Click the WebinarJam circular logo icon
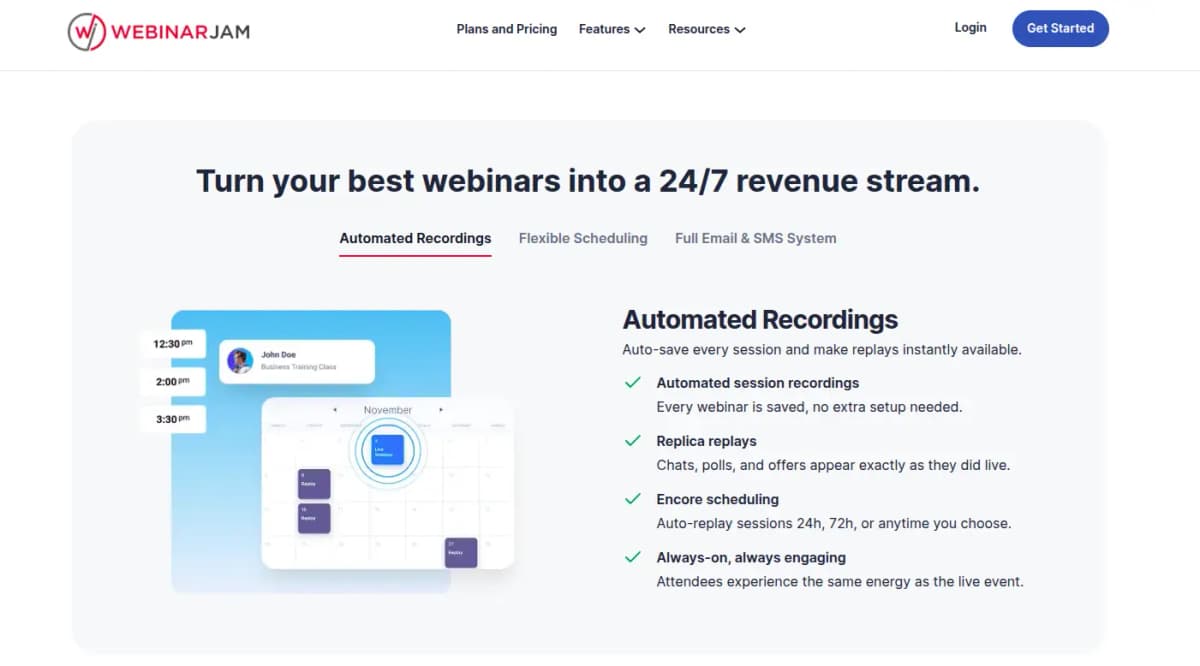This screenshot has width=1200, height=666. (87, 32)
